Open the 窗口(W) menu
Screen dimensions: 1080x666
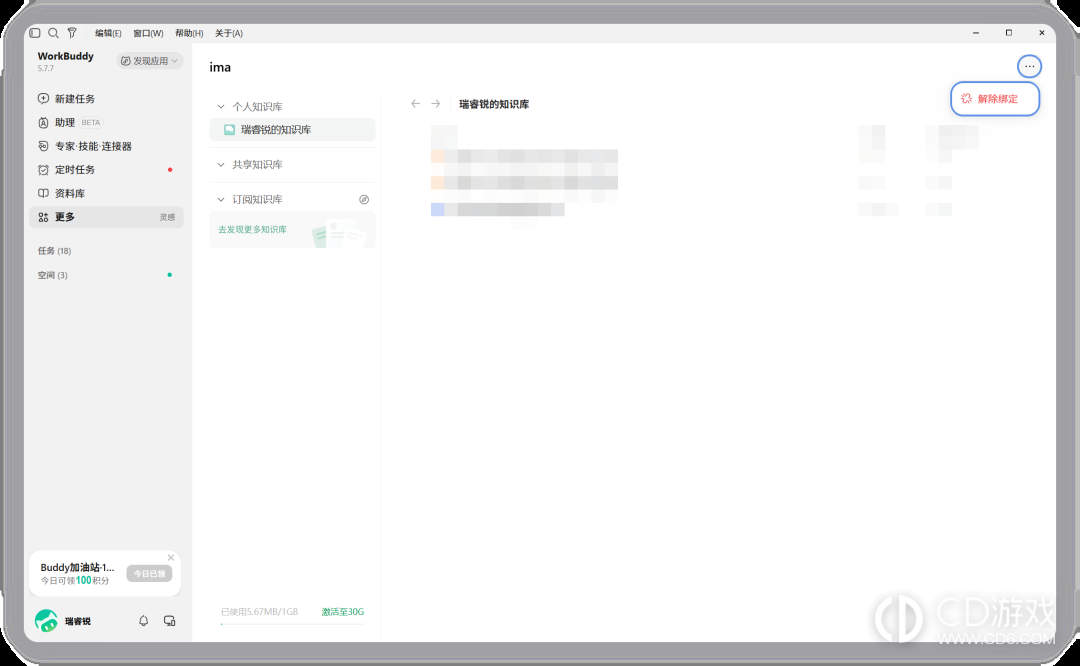pyautogui.click(x=148, y=33)
